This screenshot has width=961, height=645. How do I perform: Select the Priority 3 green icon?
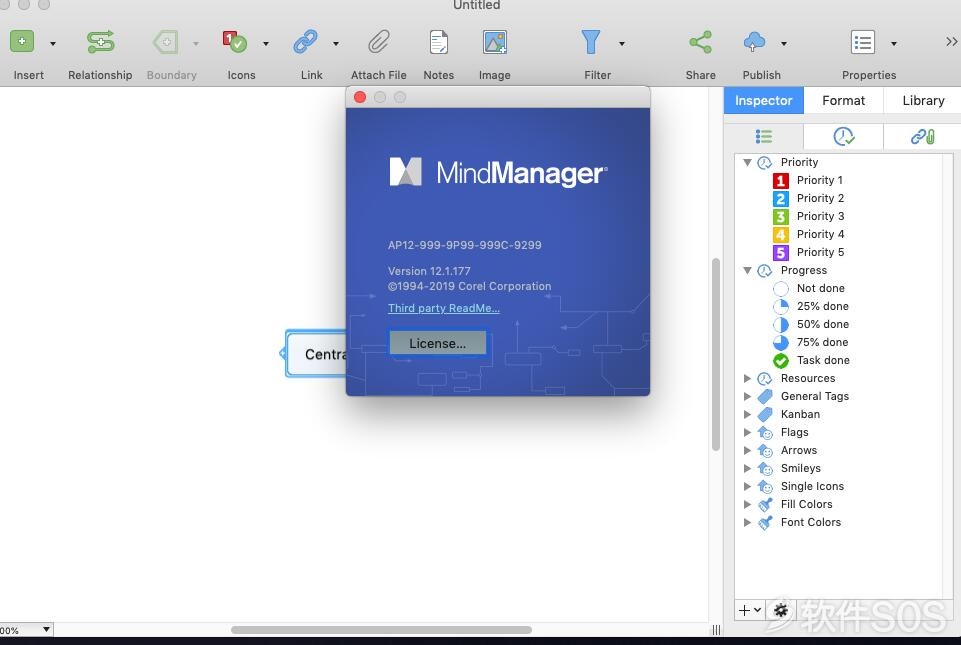point(780,216)
